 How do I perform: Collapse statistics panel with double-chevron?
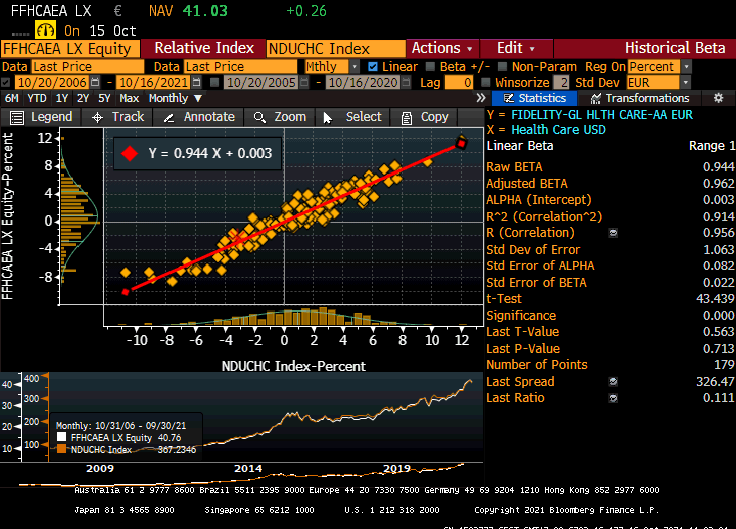[481, 98]
